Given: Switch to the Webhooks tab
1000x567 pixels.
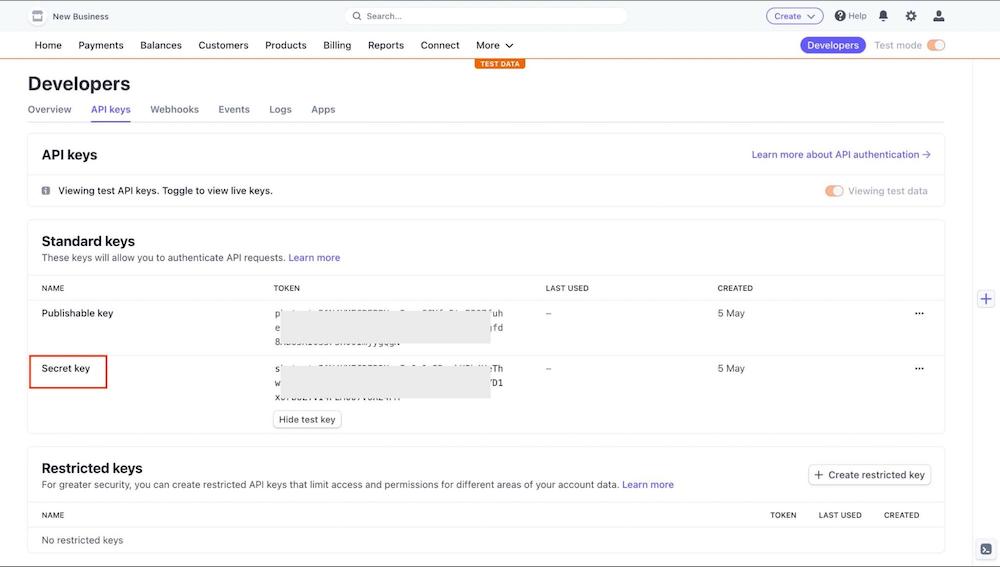Looking at the screenshot, I should pyautogui.click(x=174, y=109).
